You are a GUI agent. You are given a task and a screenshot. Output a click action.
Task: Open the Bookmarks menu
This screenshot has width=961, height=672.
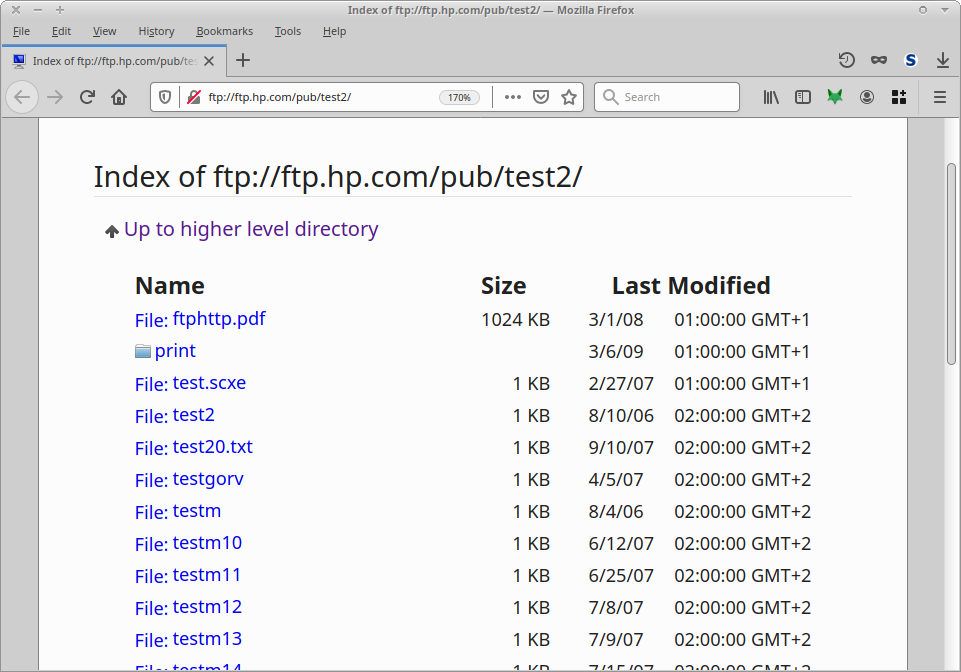click(224, 31)
